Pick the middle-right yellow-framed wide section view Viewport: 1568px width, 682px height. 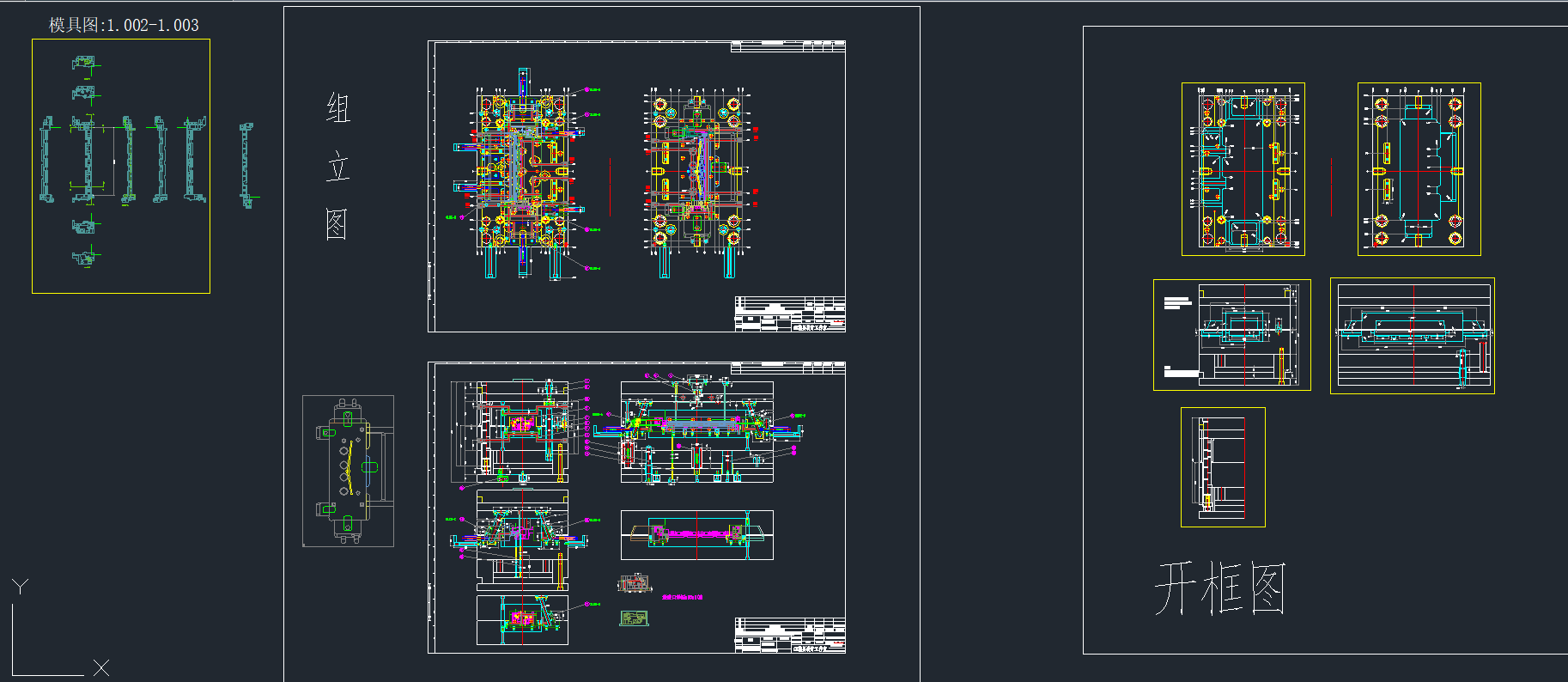1412,336
